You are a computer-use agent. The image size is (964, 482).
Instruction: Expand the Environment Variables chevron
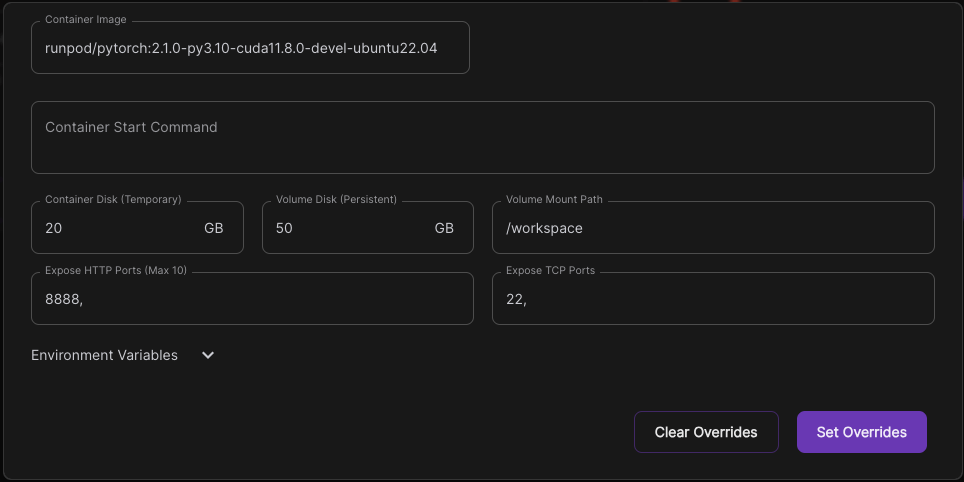[x=208, y=355]
